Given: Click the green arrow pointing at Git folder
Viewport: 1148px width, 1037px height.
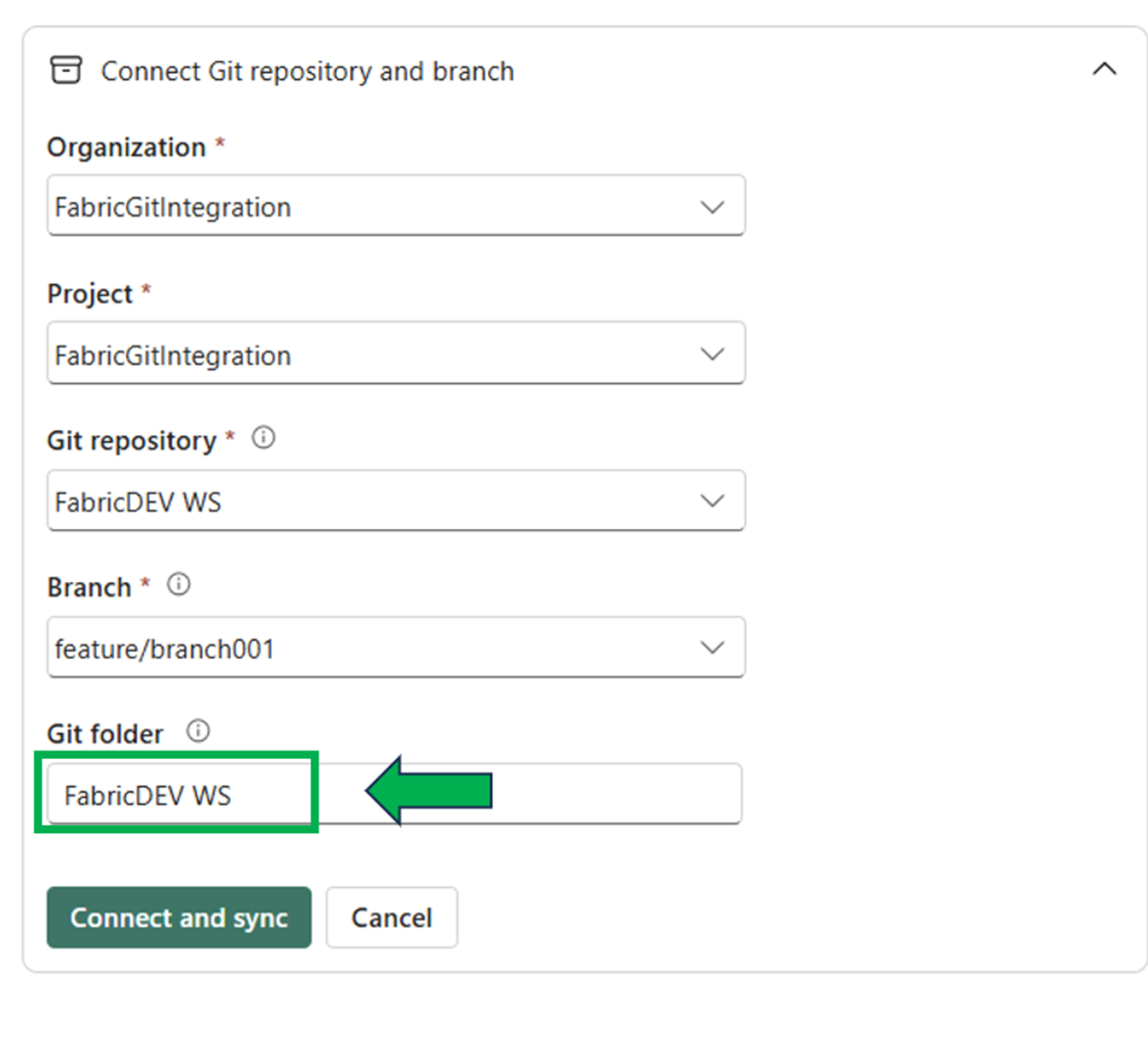Looking at the screenshot, I should 429,790.
